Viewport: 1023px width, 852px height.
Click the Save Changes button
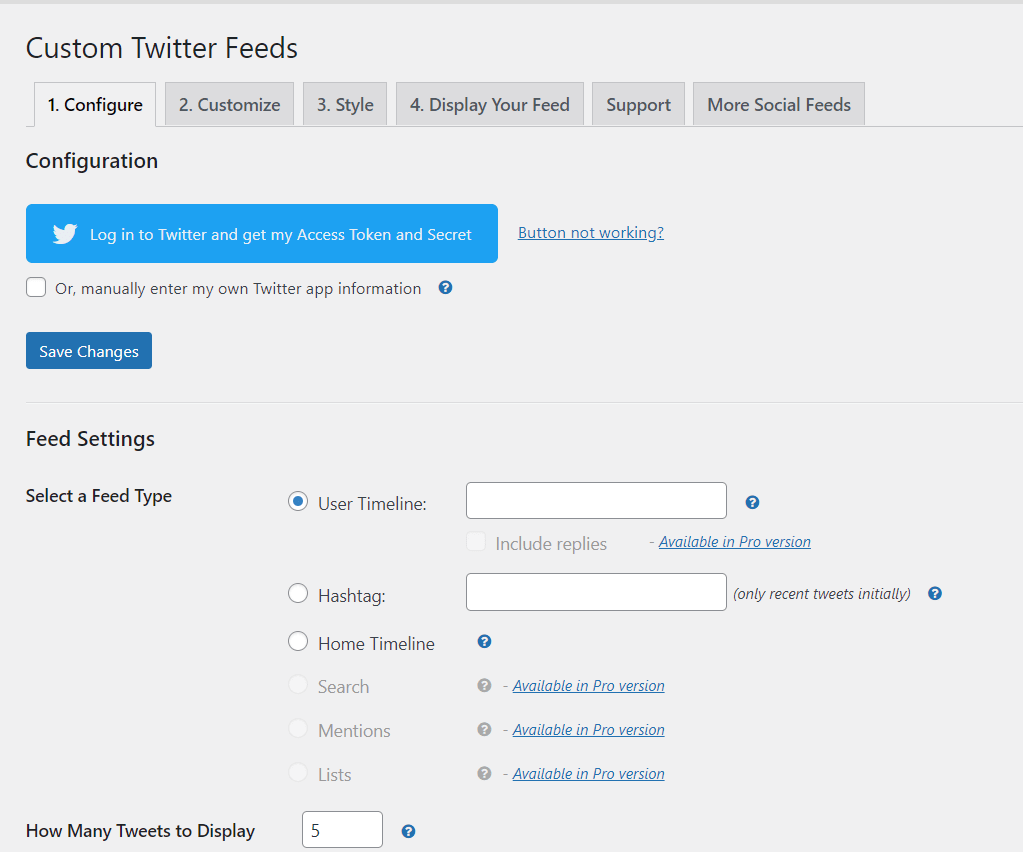(x=89, y=351)
